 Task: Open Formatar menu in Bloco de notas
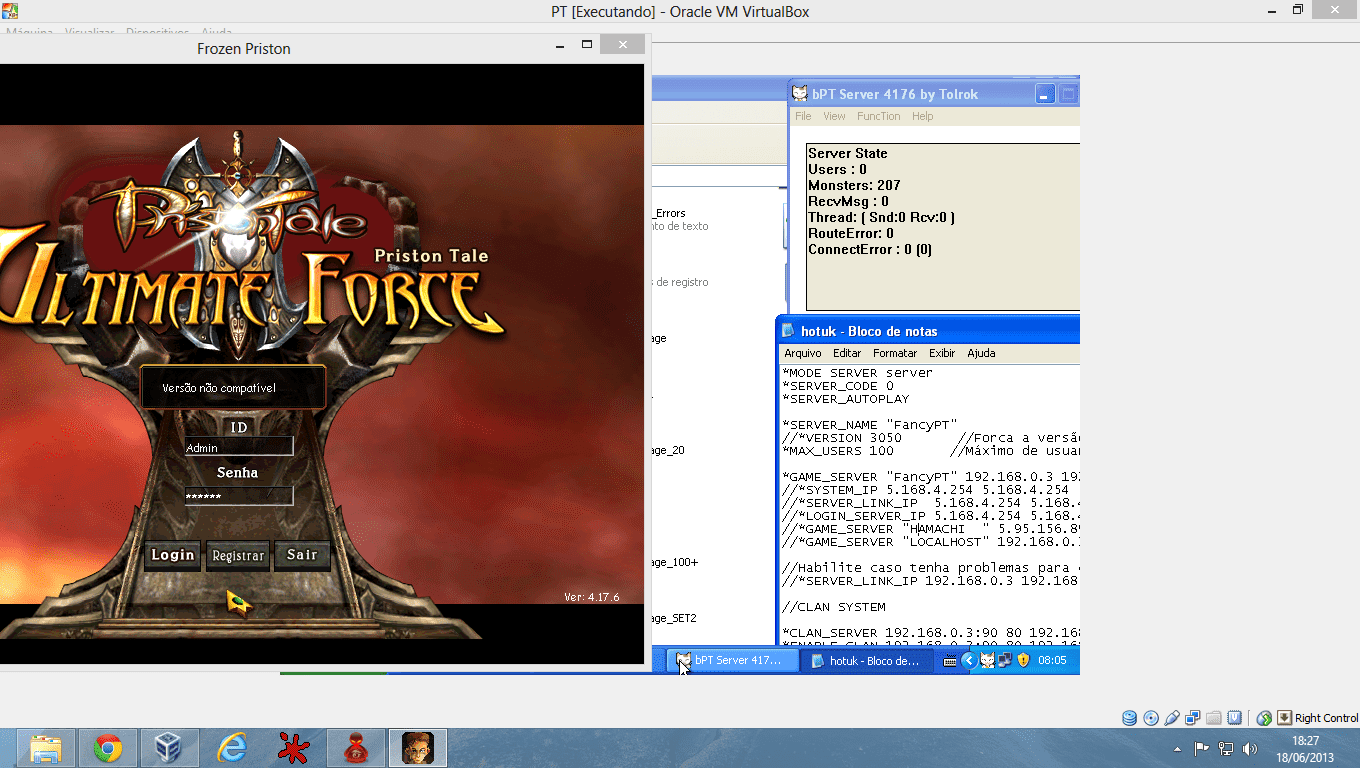pos(895,353)
